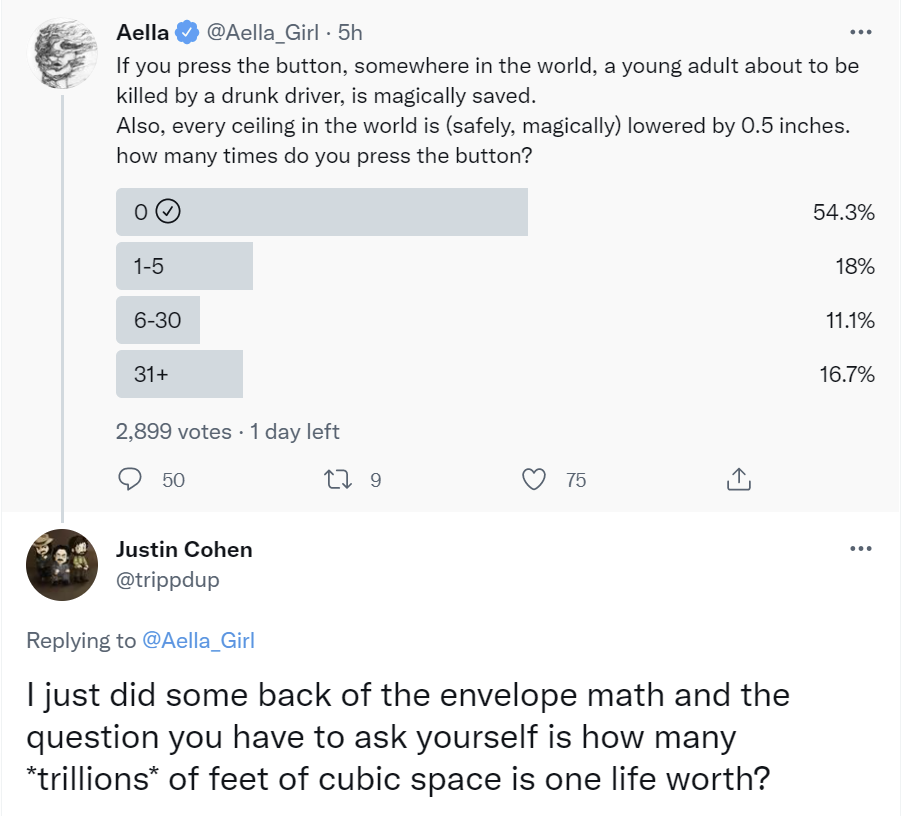
Task: Click the share upload icon
Action: point(737,480)
